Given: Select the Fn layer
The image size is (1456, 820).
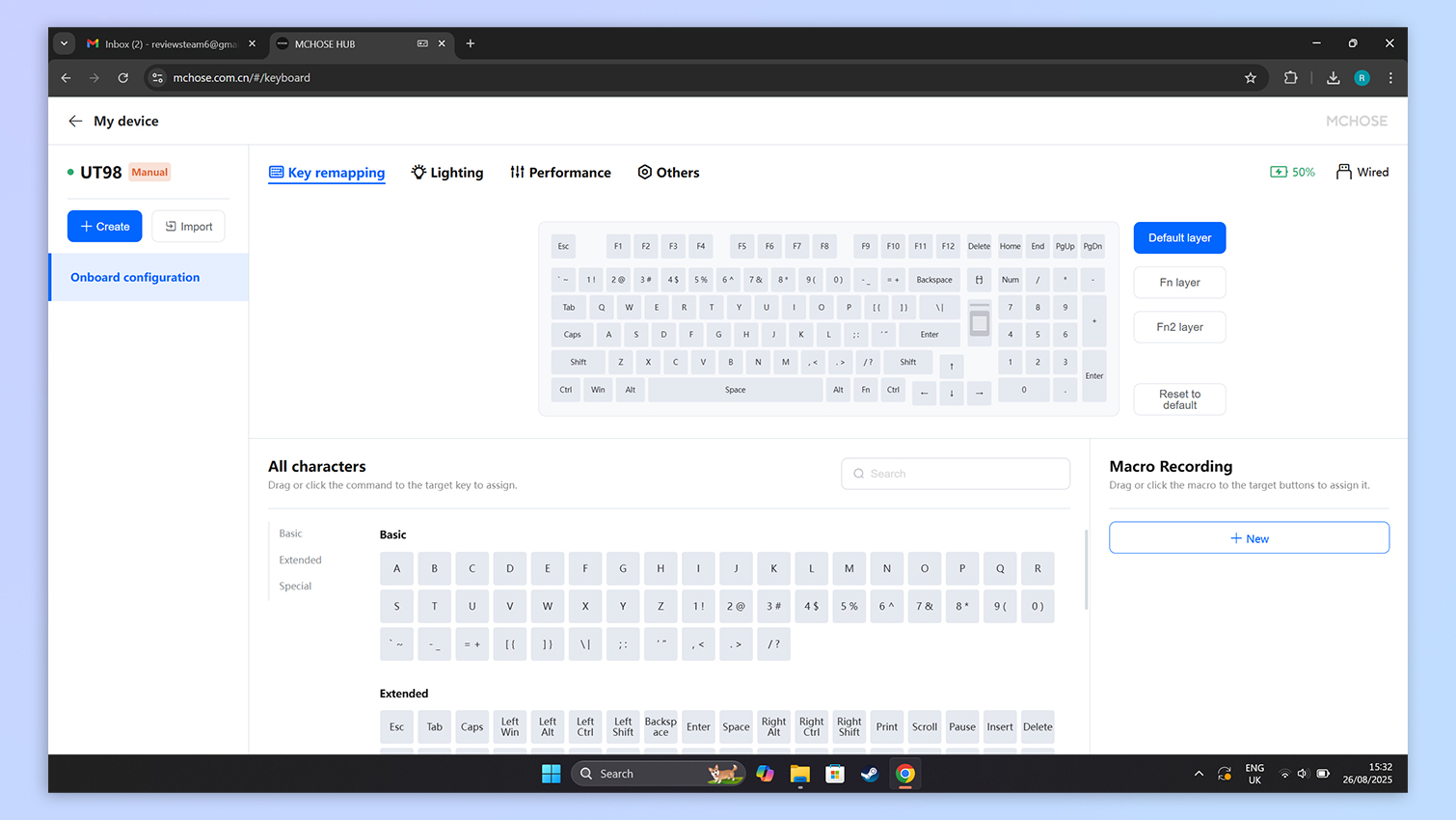Looking at the screenshot, I should click(x=1179, y=283).
